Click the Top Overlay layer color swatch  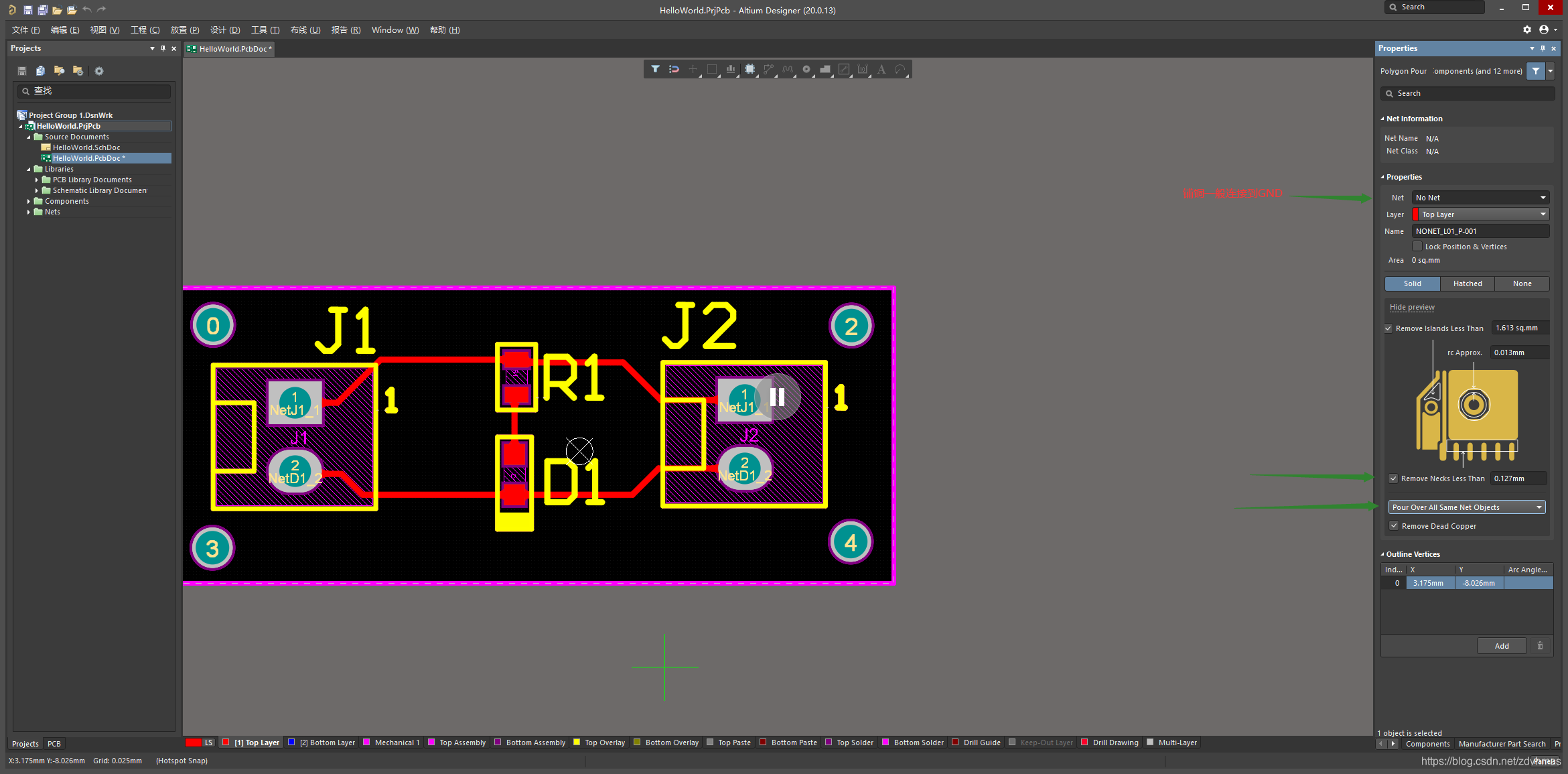pos(577,743)
